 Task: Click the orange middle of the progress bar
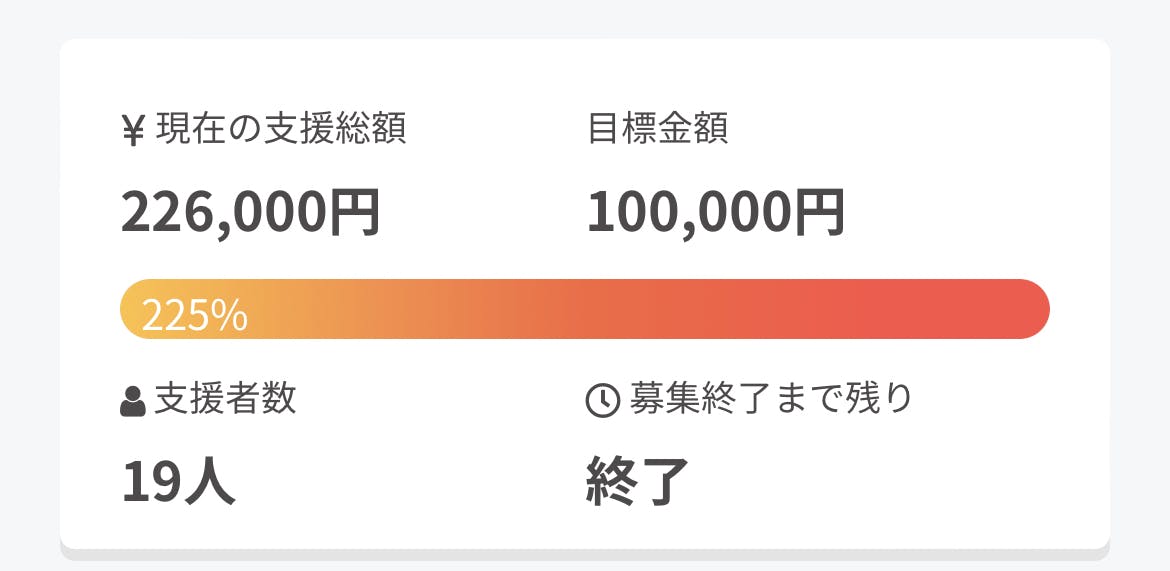[585, 309]
